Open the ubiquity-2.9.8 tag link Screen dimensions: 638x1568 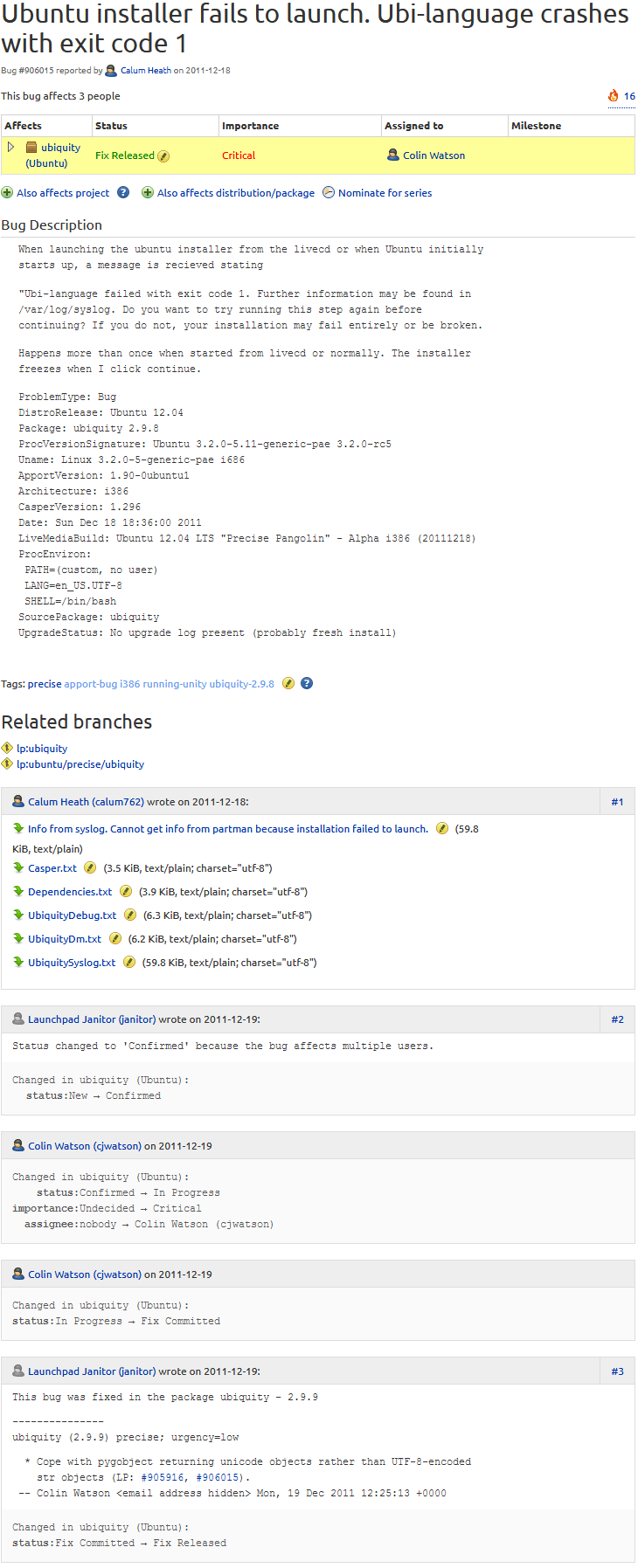[241, 684]
